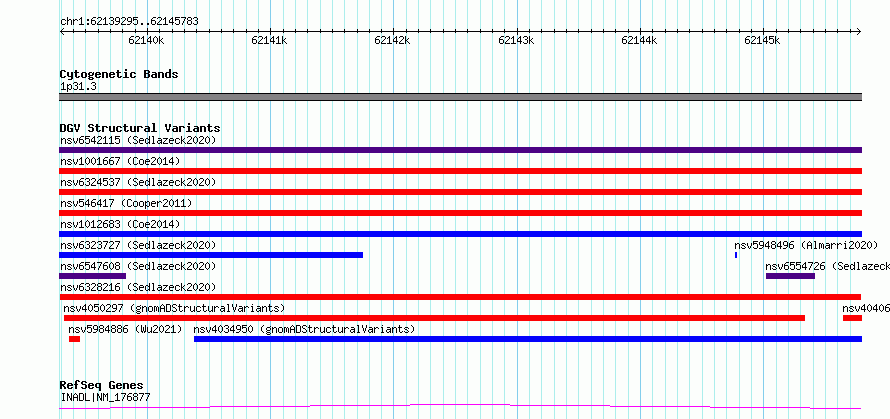Click the tiny blue nsv5948496 variant mark
The width and height of the screenshot is (890, 419).
(x=736, y=255)
